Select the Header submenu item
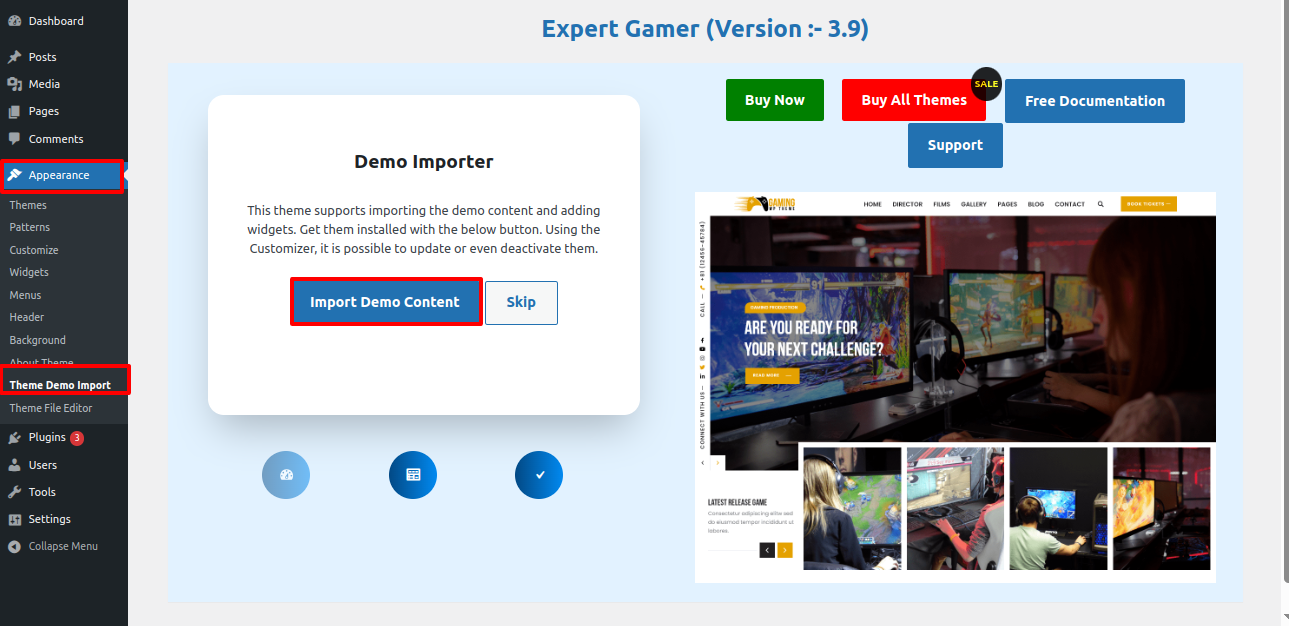Viewport: 1289px width, 626px height. pos(27,317)
